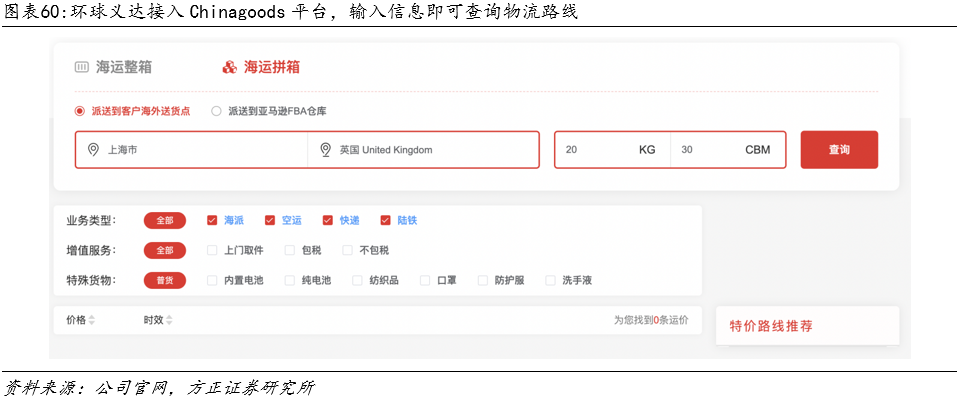Image resolution: width=957 pixels, height=396 pixels.
Task: Click 全部 button in 业务类型 row
Action: tap(165, 220)
